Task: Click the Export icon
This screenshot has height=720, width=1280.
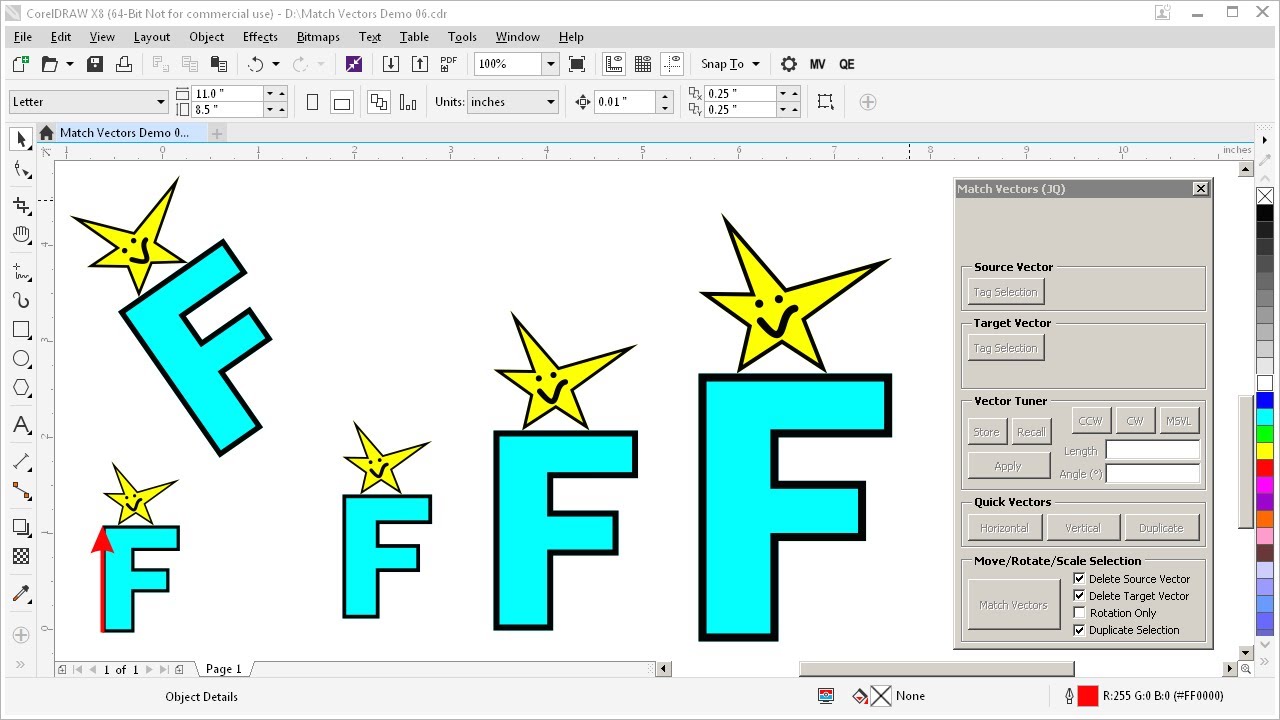Action: click(x=420, y=64)
